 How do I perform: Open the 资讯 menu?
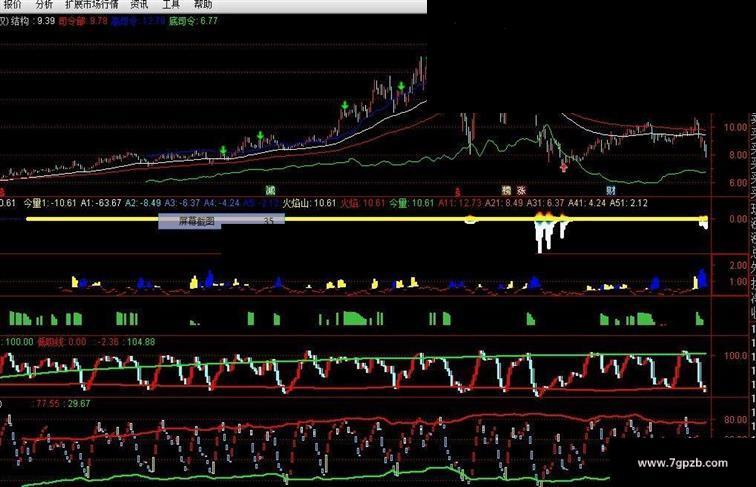click(x=139, y=4)
